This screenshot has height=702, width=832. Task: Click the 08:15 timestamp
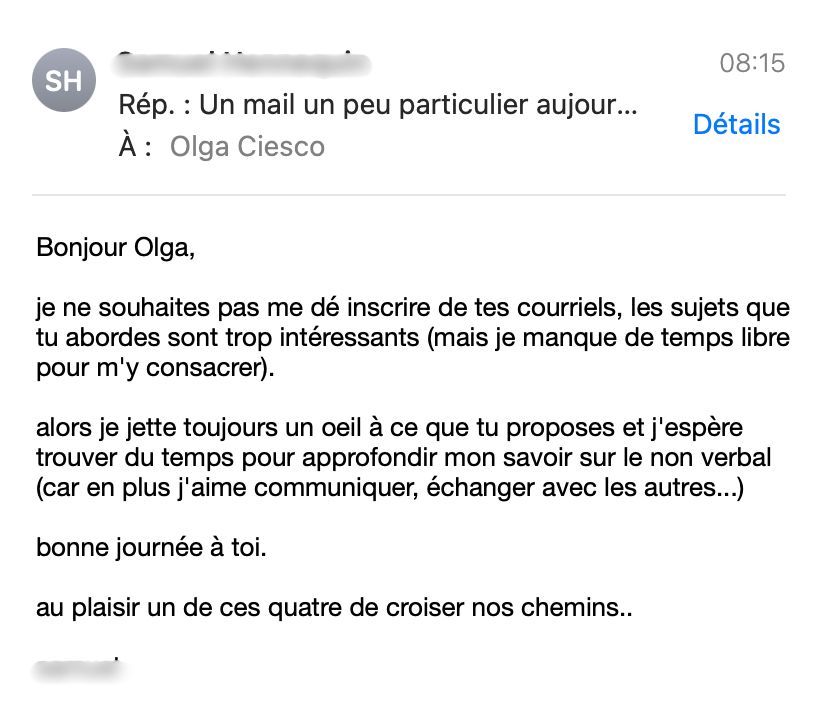pos(752,63)
